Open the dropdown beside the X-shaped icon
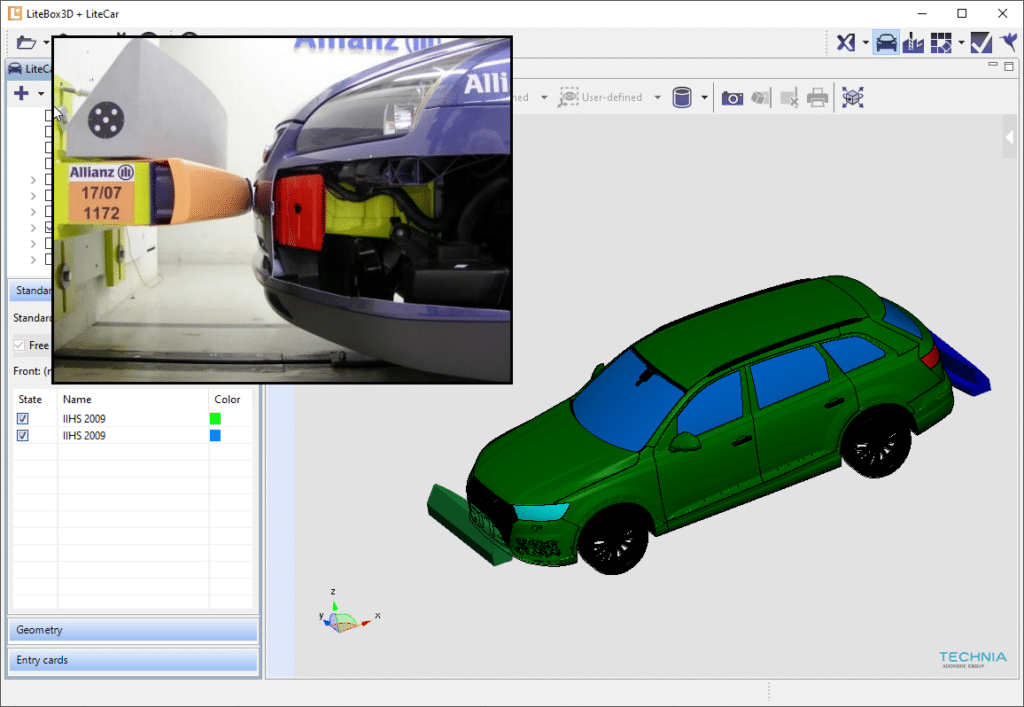The height and width of the screenshot is (707, 1024). tap(865, 43)
